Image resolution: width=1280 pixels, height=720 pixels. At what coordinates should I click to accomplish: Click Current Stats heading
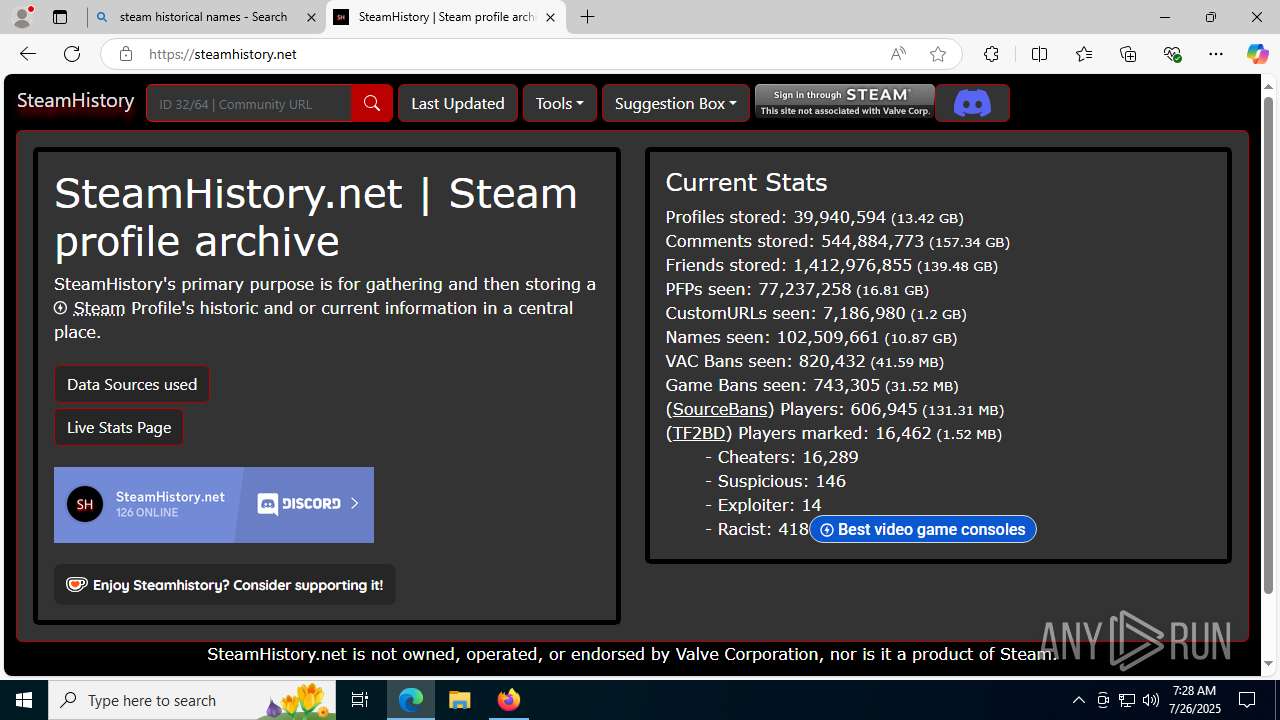(x=746, y=182)
